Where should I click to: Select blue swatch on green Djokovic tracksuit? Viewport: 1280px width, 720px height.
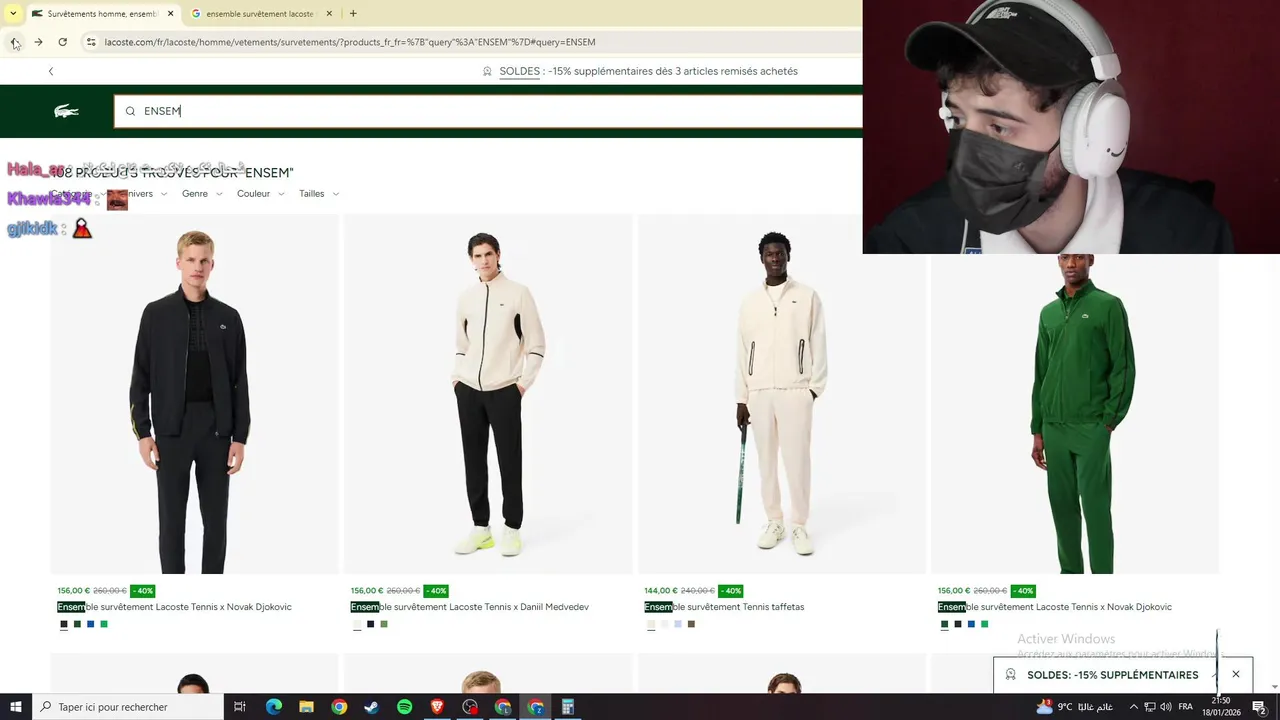click(971, 624)
